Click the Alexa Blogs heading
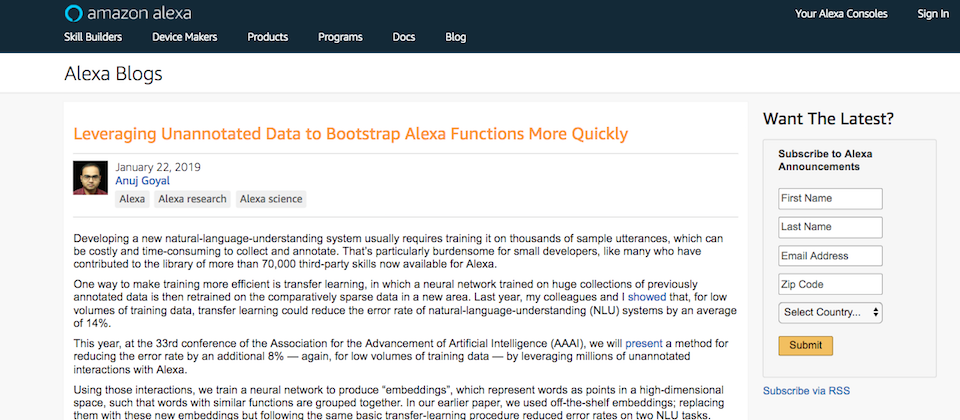 113,74
